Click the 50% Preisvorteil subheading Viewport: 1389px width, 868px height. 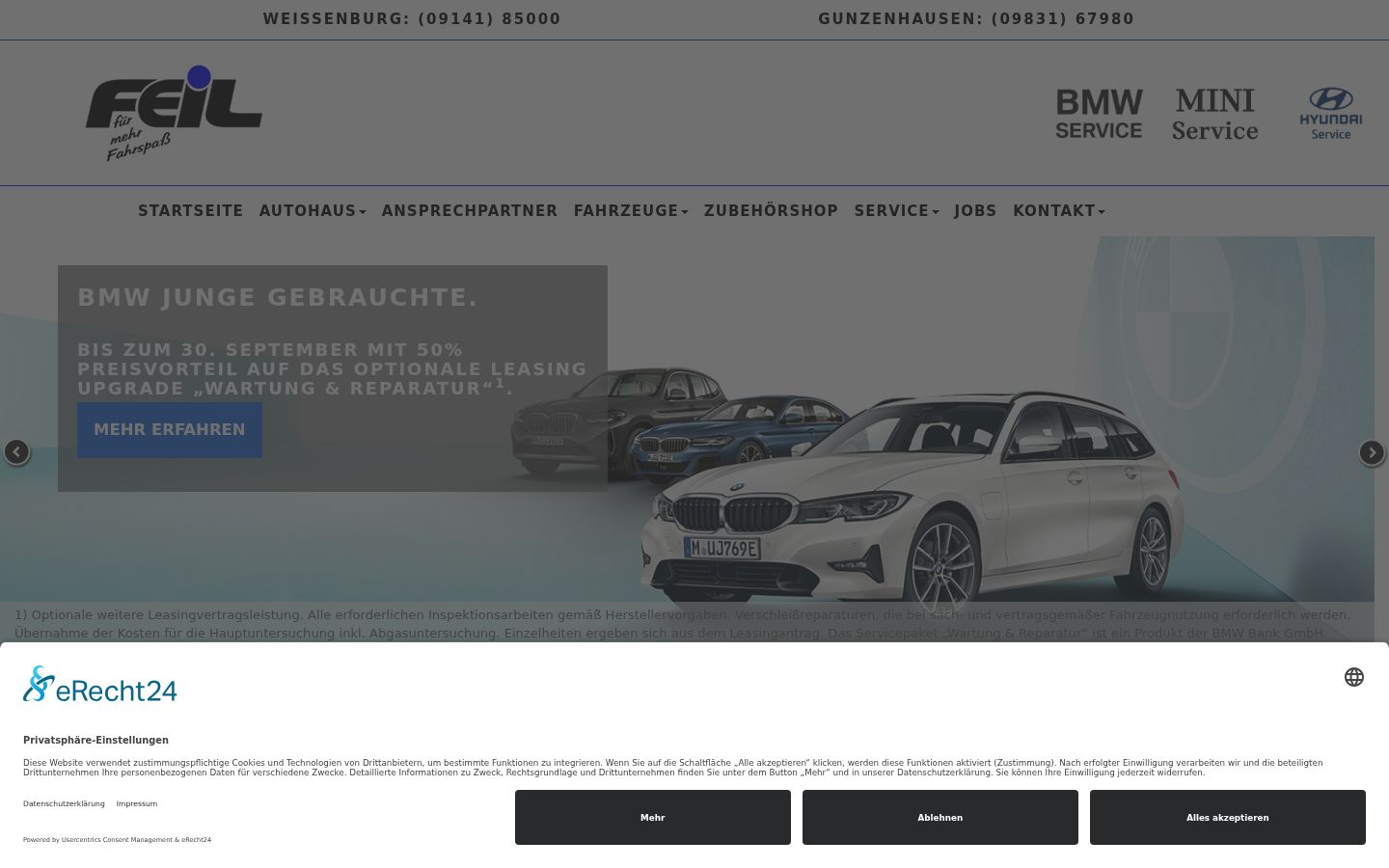tap(332, 369)
